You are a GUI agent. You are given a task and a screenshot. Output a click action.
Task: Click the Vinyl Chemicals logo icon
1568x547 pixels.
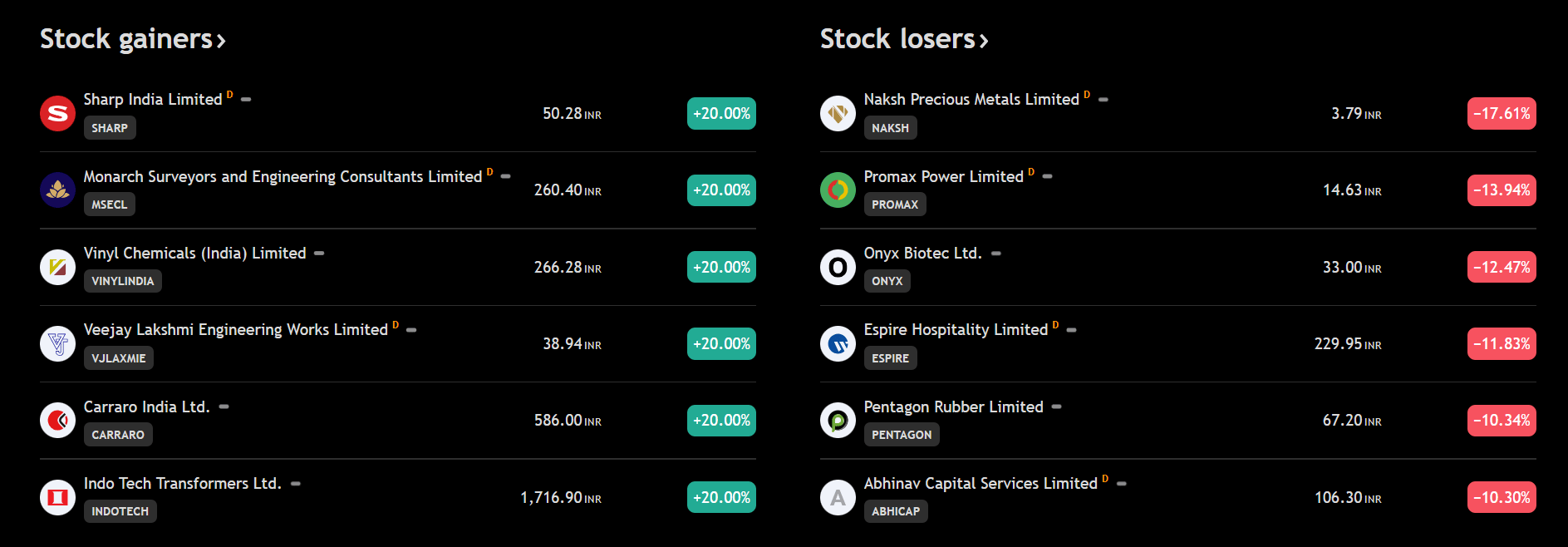(x=57, y=267)
